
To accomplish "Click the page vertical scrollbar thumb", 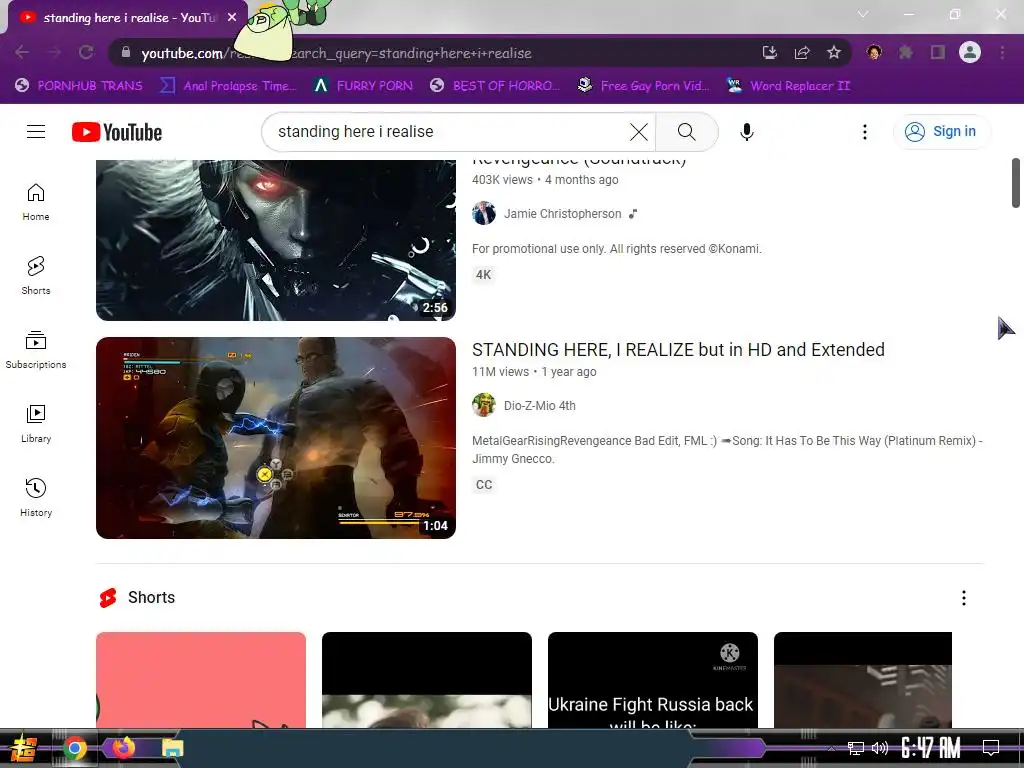I will click(1016, 183).
